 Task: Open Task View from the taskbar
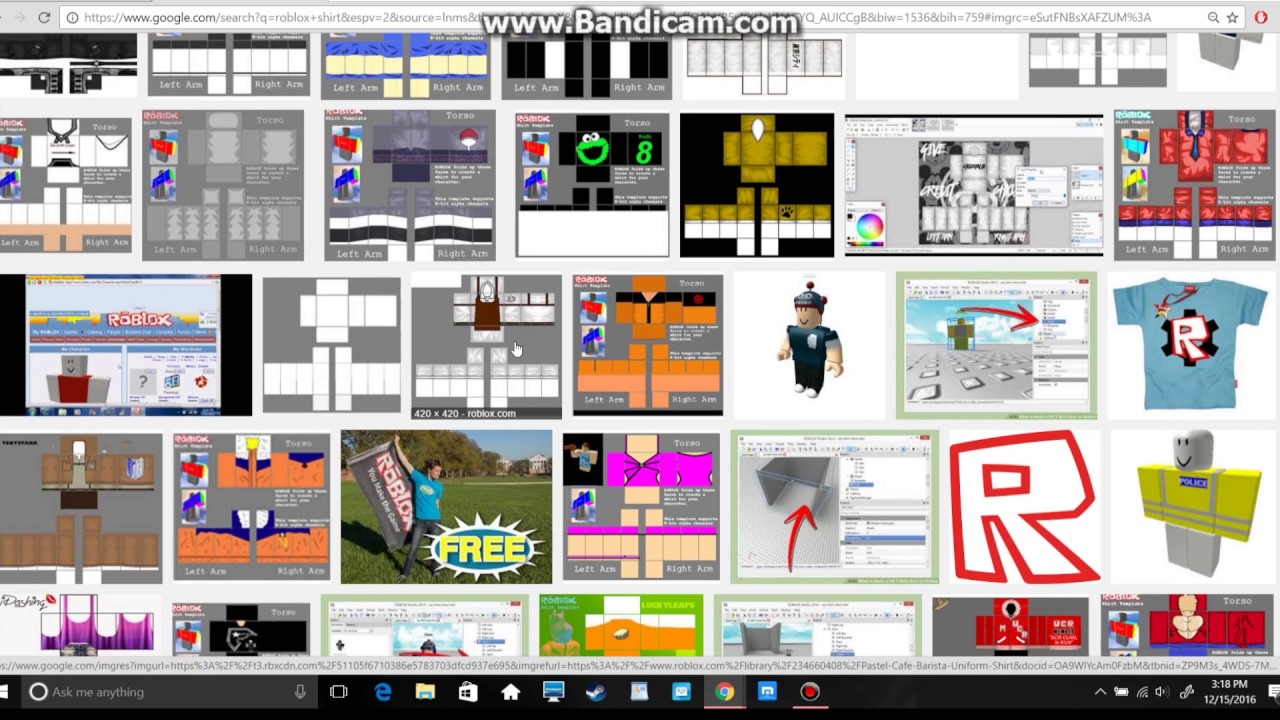(x=338, y=692)
